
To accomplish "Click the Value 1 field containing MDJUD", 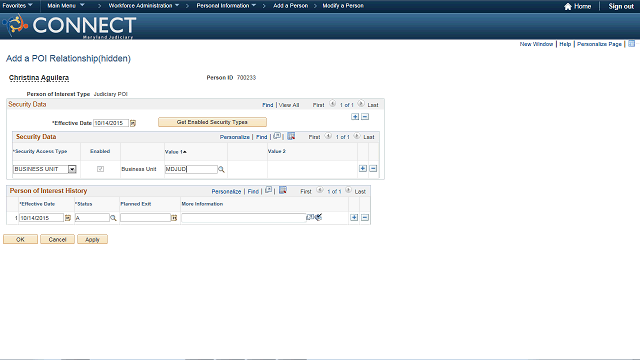I will tap(191, 169).
